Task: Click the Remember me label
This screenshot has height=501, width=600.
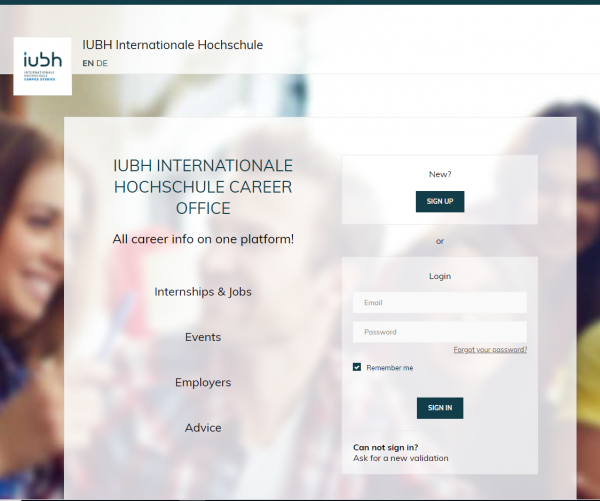Action: coord(390,368)
